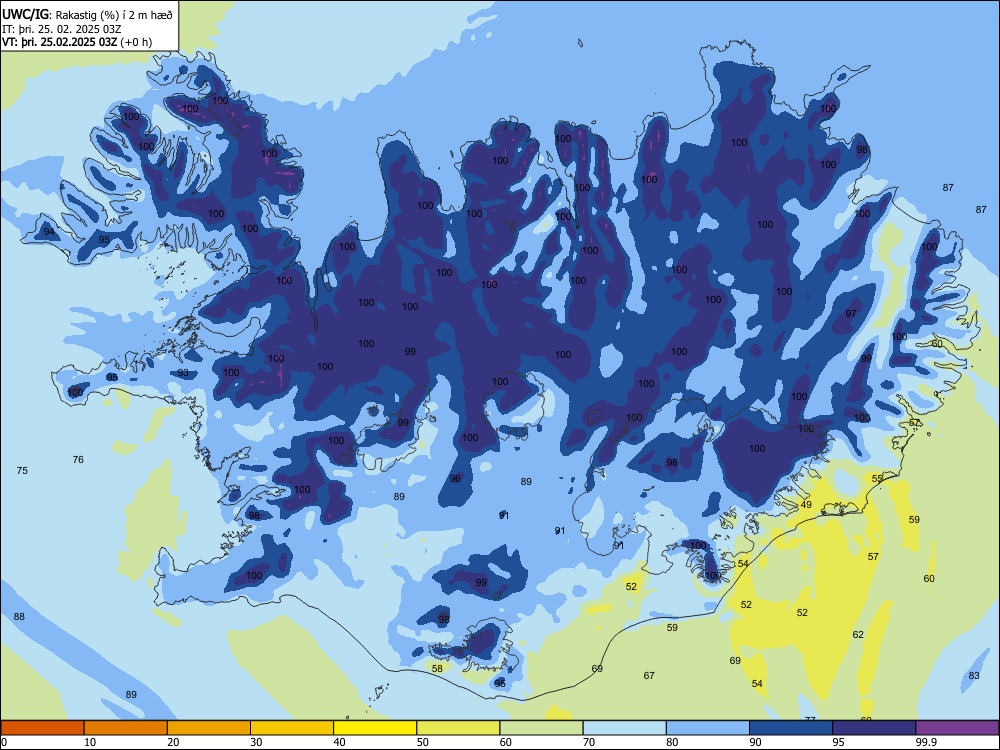Select the purple above-99.9 legend swatch
The image size is (1000, 750).
coord(957,728)
